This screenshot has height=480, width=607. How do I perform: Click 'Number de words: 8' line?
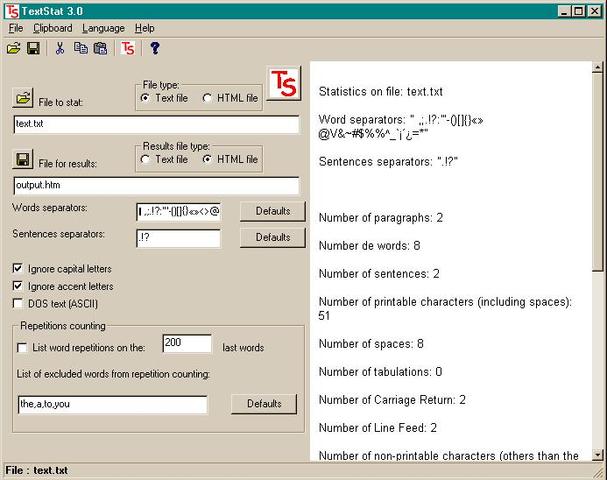[369, 246]
